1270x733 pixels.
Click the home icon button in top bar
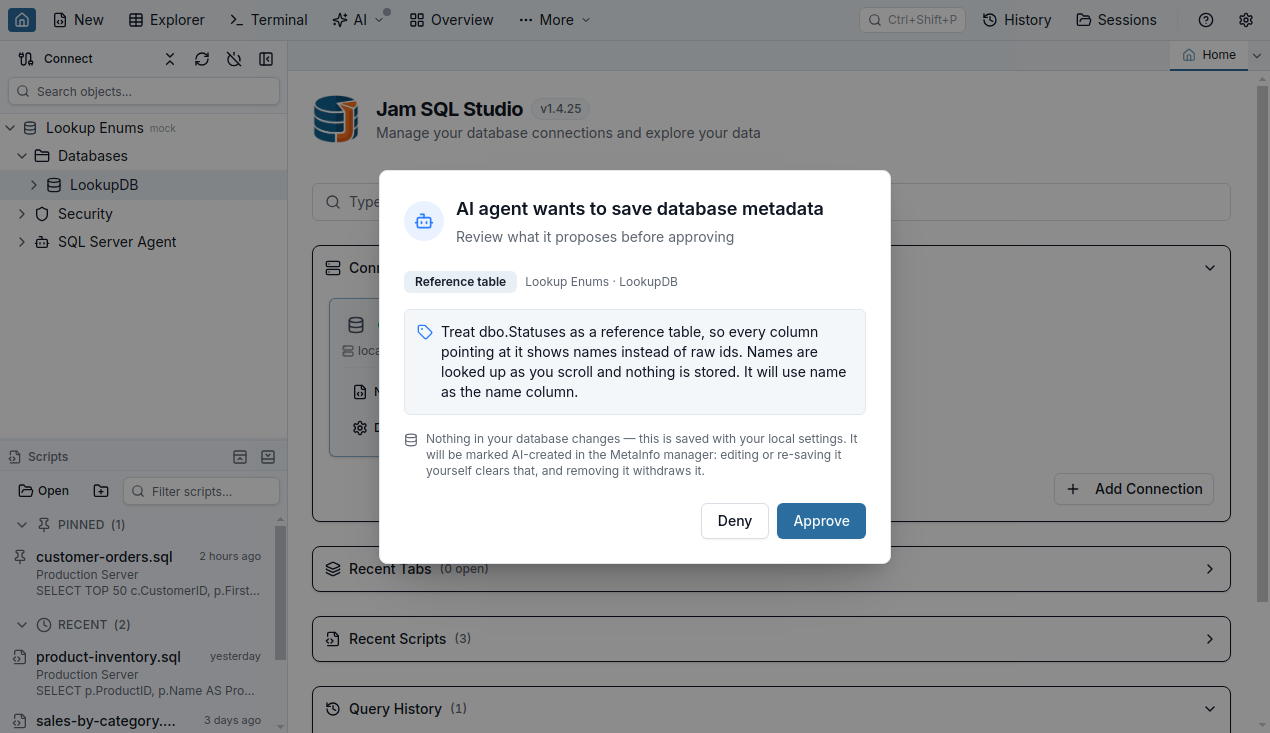(x=22, y=19)
